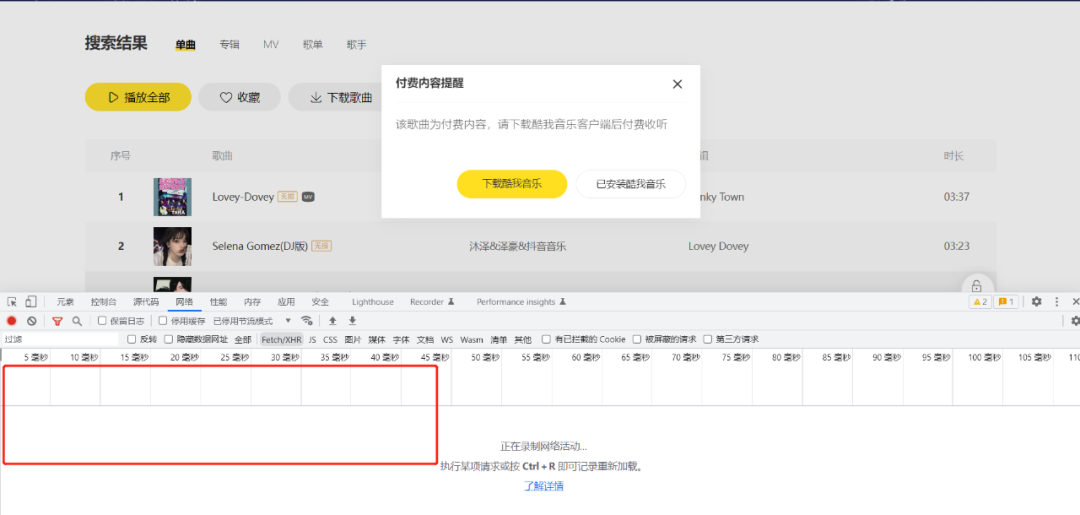1080x515 pixels.
Task: Select the WS request type filter
Action: (x=447, y=339)
